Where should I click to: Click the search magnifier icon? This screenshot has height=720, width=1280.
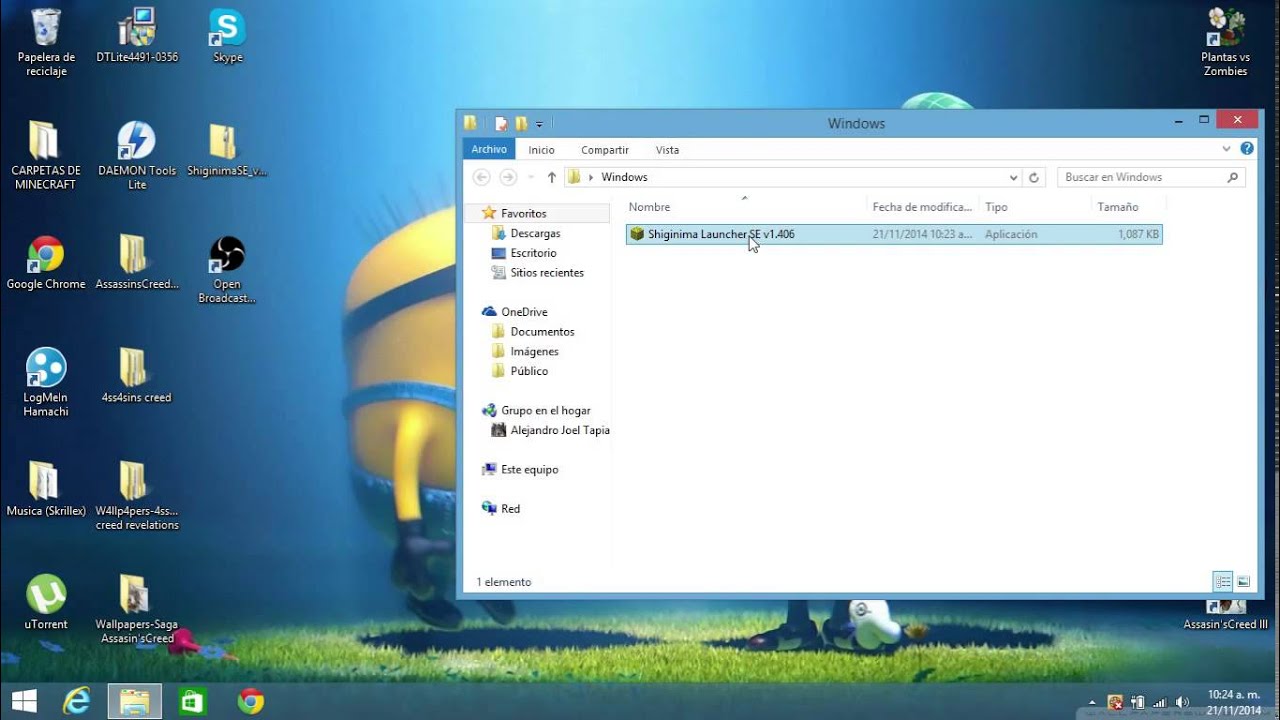pos(1233,177)
